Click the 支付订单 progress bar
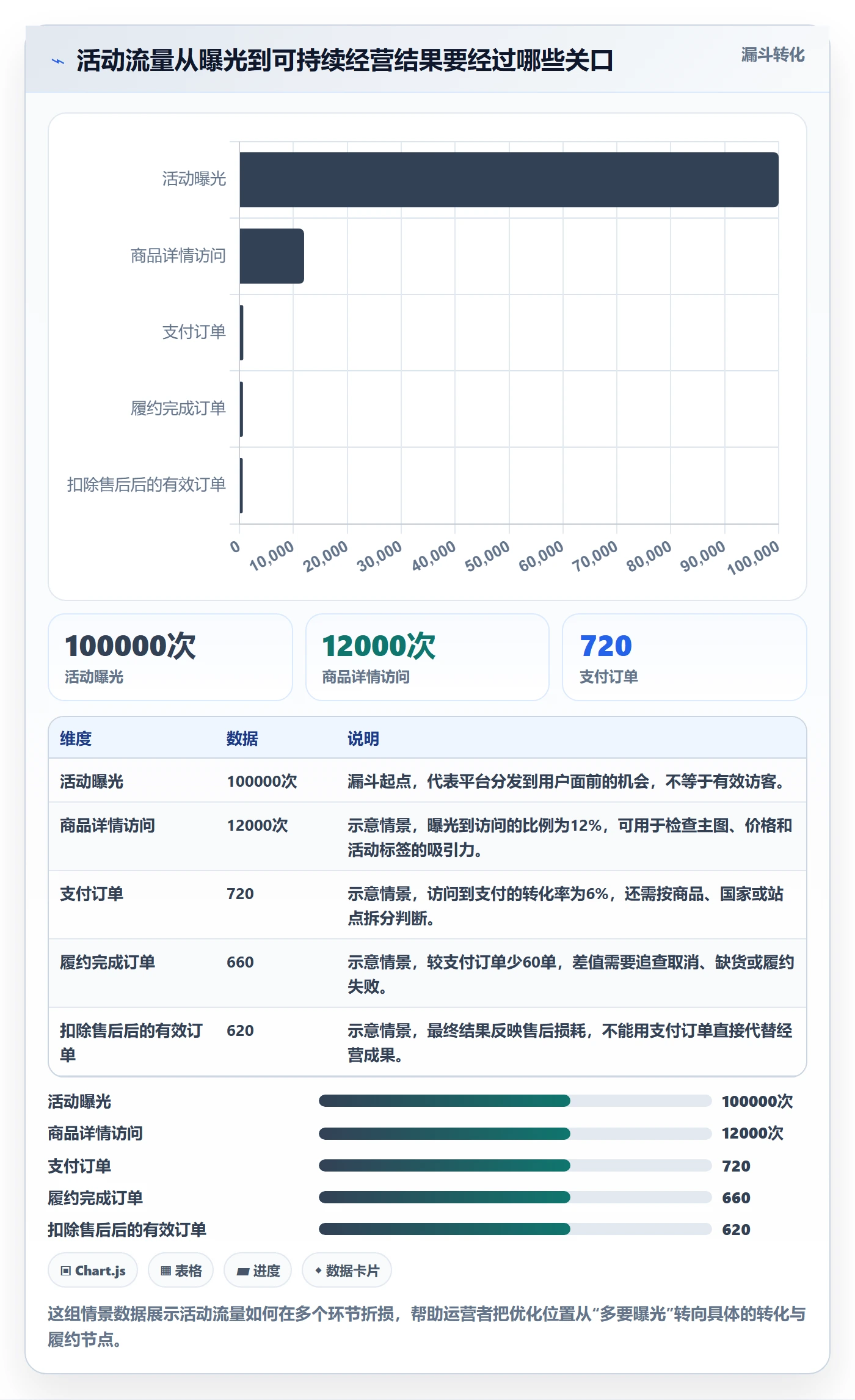Viewport: 855px width, 1400px height. (515, 1165)
